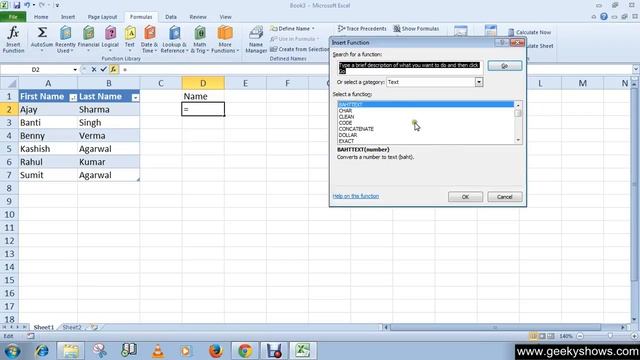The width and height of the screenshot is (640, 360).
Task: Click the Go button in Insert Function
Action: coord(504,66)
